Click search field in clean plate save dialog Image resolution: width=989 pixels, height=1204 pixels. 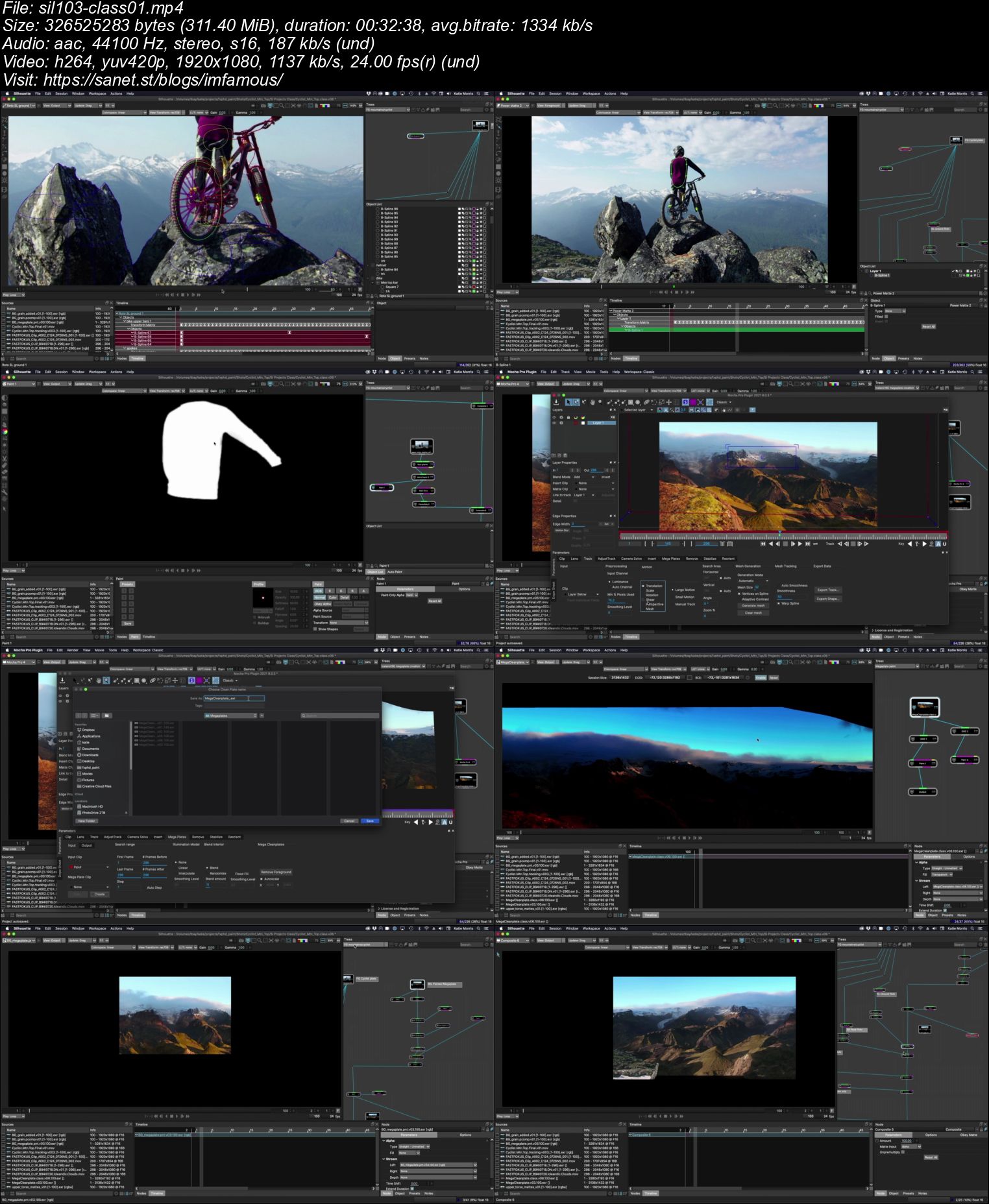(340, 716)
